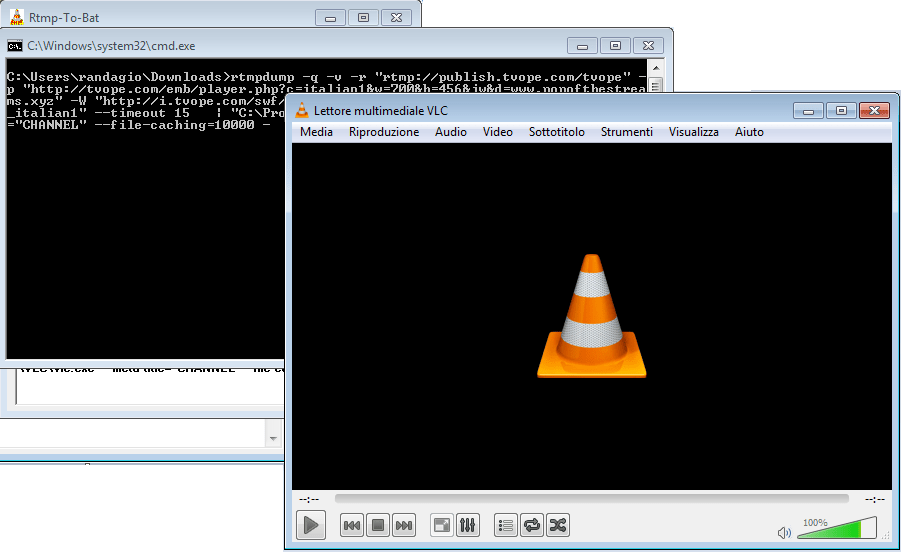
Task: Click the Rtmp-To-Bat title bar icon
Action: (x=17, y=17)
